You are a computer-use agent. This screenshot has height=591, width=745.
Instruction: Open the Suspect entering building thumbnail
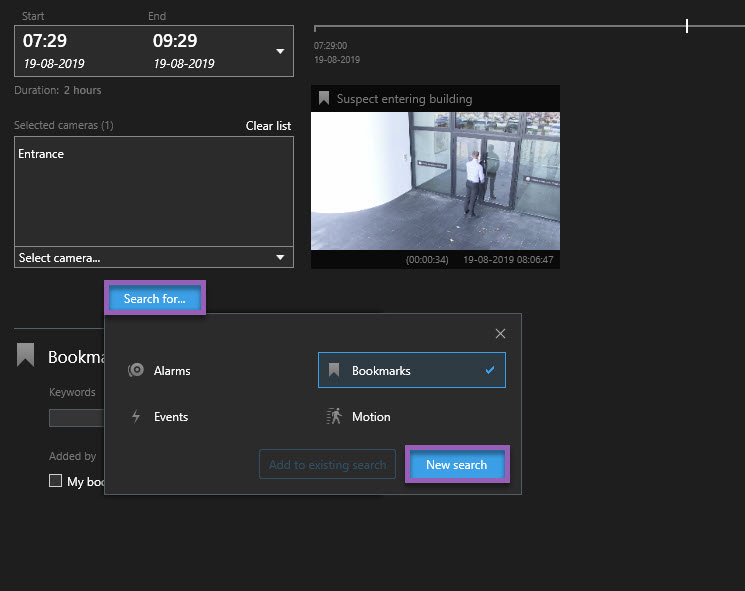(435, 180)
